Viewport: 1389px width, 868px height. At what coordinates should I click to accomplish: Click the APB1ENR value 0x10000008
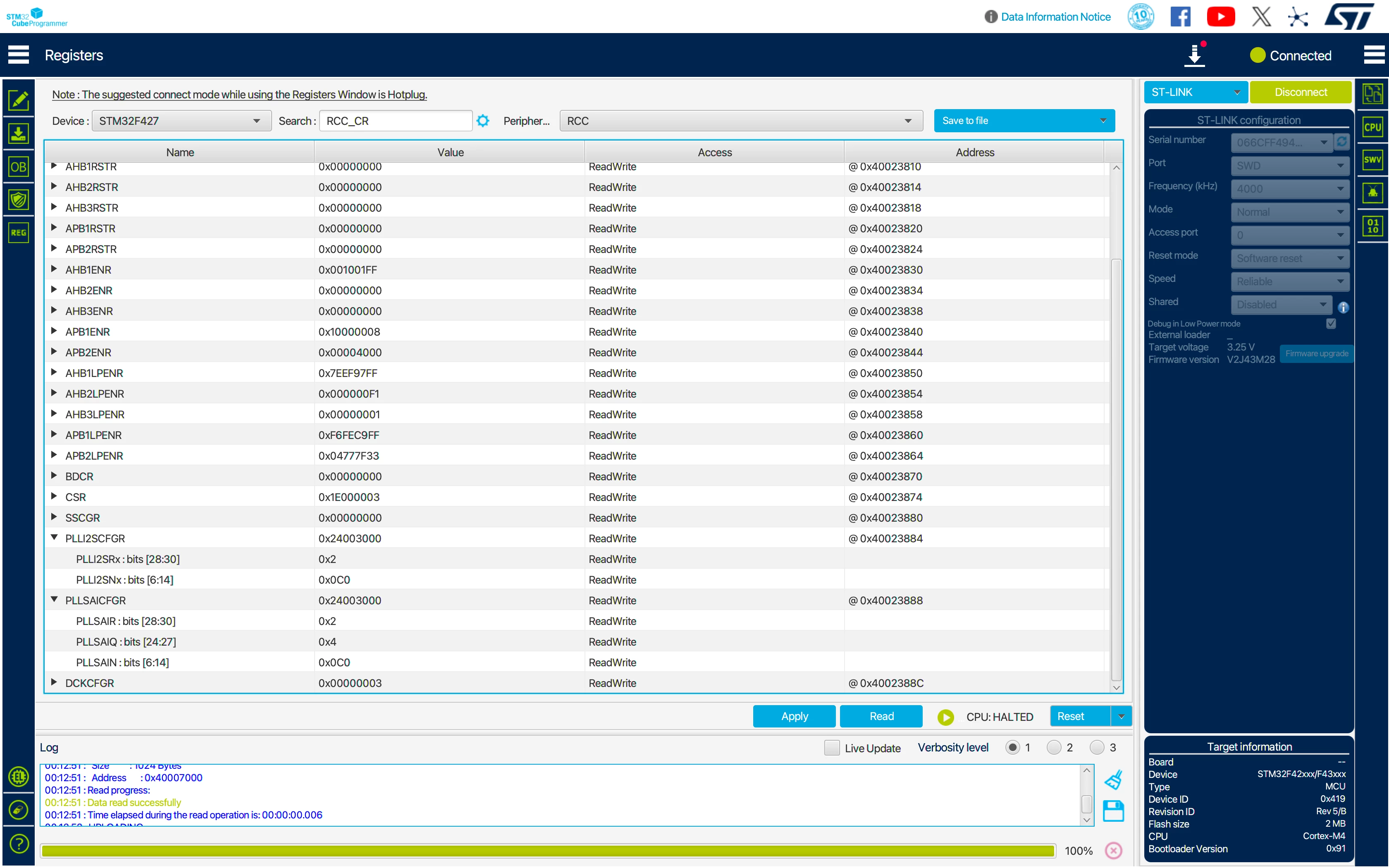click(350, 332)
